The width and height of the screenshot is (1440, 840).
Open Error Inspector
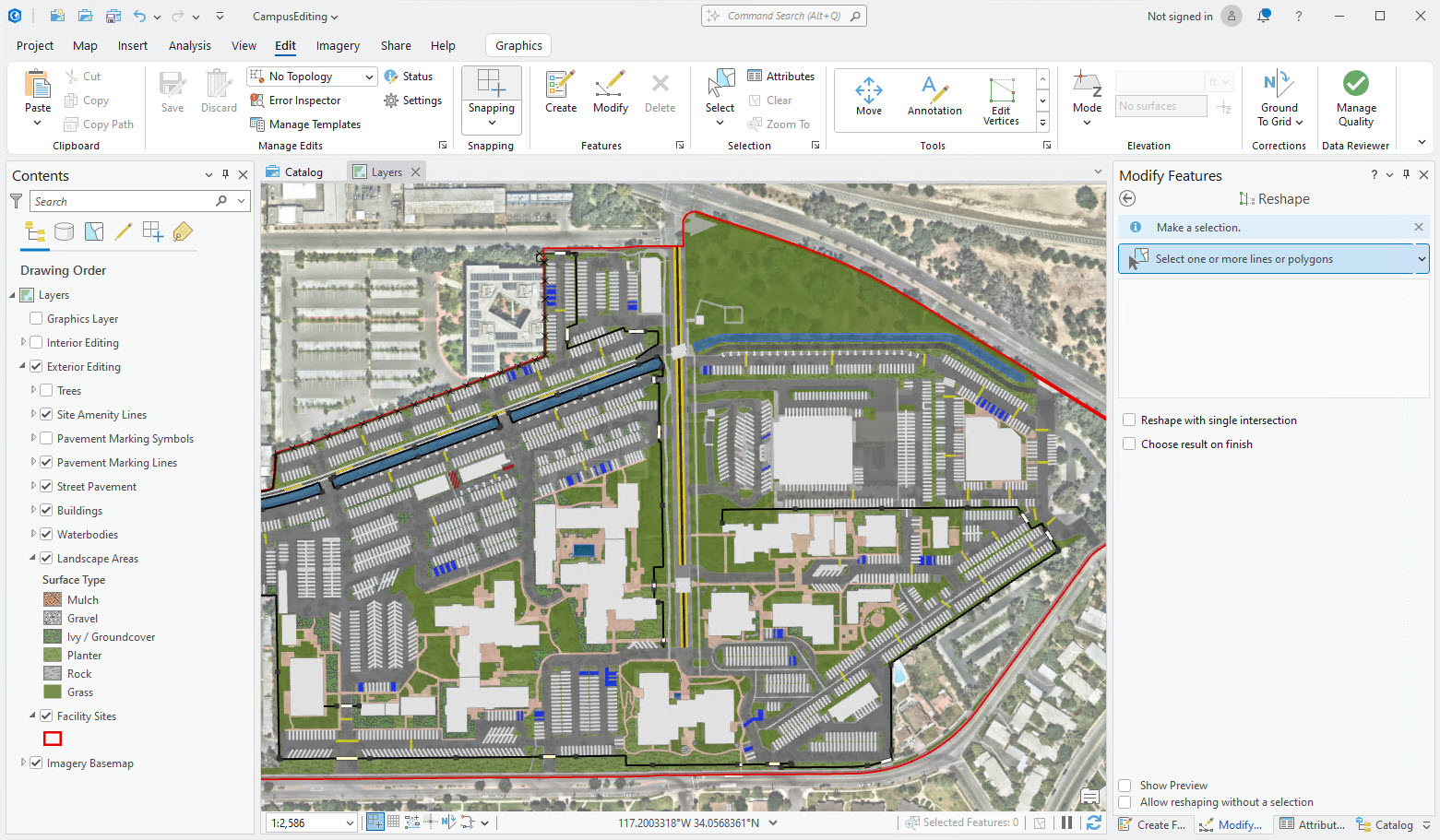coord(303,101)
